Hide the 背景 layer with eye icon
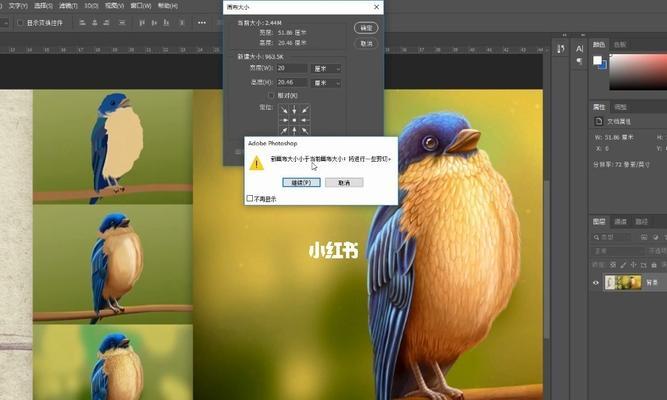Image resolution: width=667 pixels, height=400 pixels. coord(596,283)
